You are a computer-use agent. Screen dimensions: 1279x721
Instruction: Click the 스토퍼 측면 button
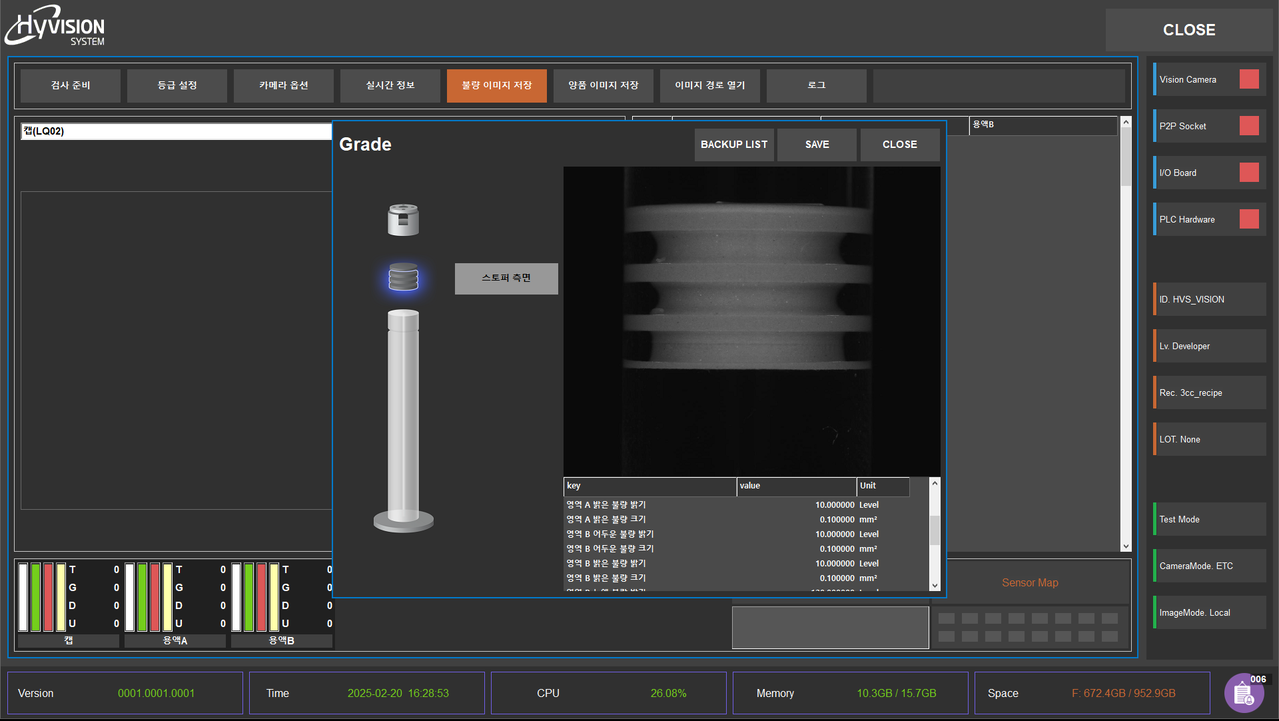pos(506,279)
